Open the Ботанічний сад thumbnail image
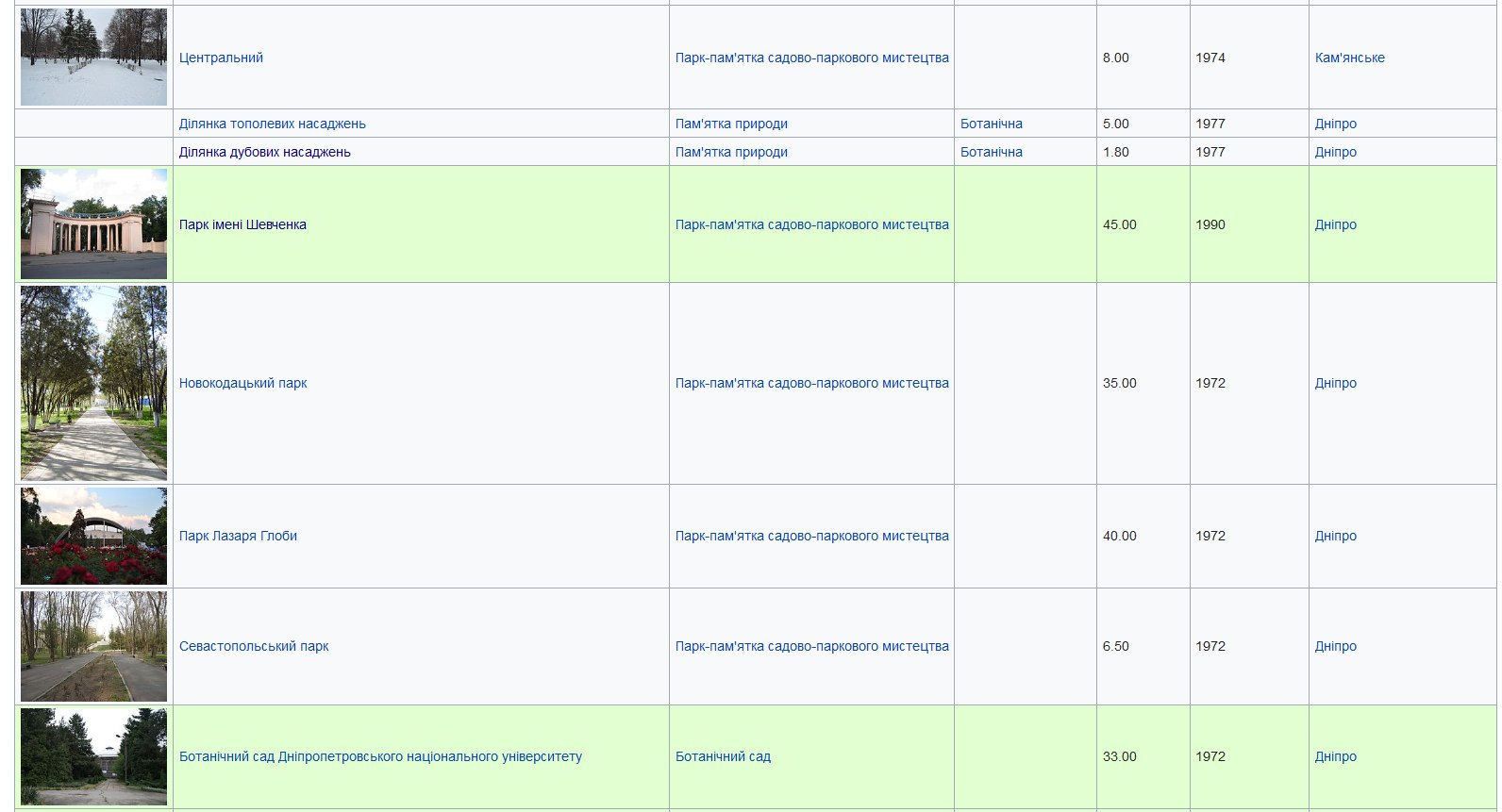The width and height of the screenshot is (1502, 812). click(x=93, y=756)
